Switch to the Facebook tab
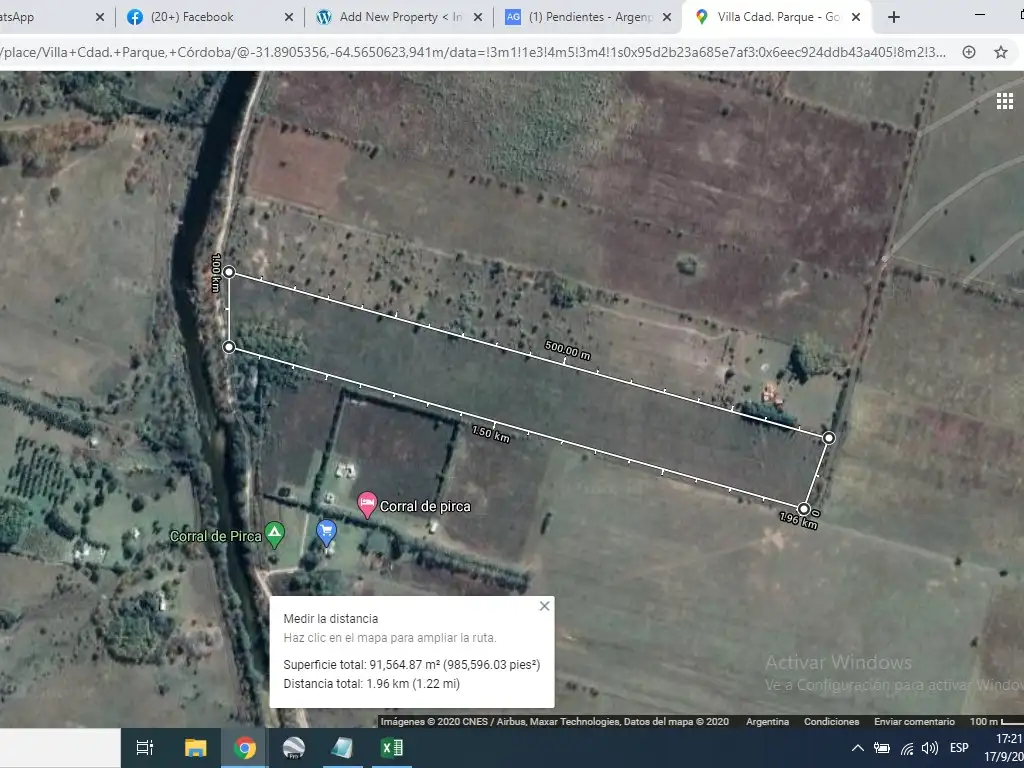This screenshot has width=1024, height=768. (x=192, y=17)
